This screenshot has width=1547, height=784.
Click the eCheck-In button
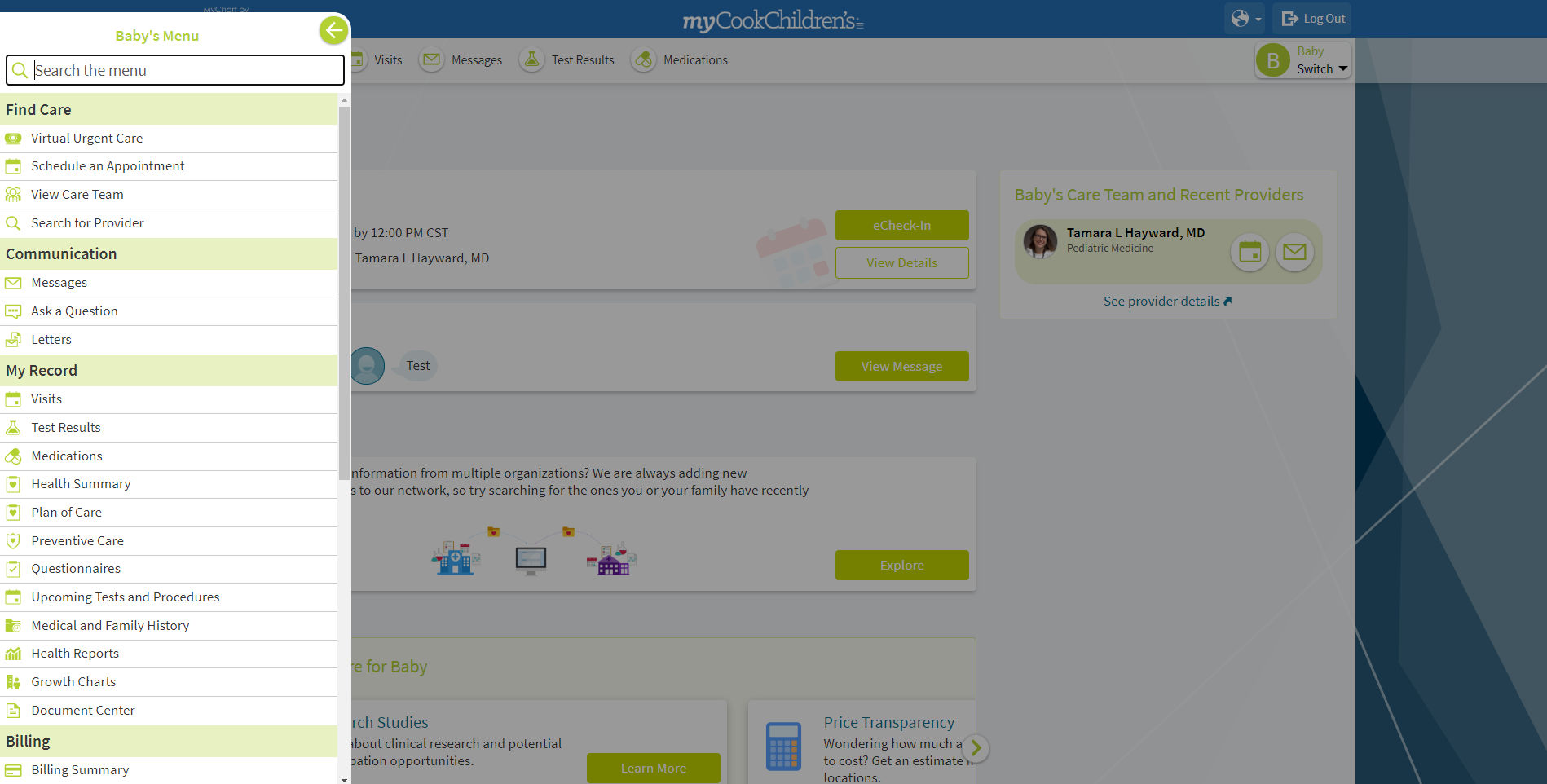901,226
